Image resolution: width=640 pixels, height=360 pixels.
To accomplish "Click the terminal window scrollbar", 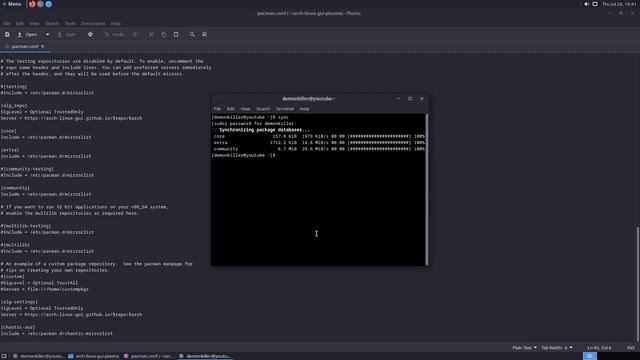I will tap(427, 189).
